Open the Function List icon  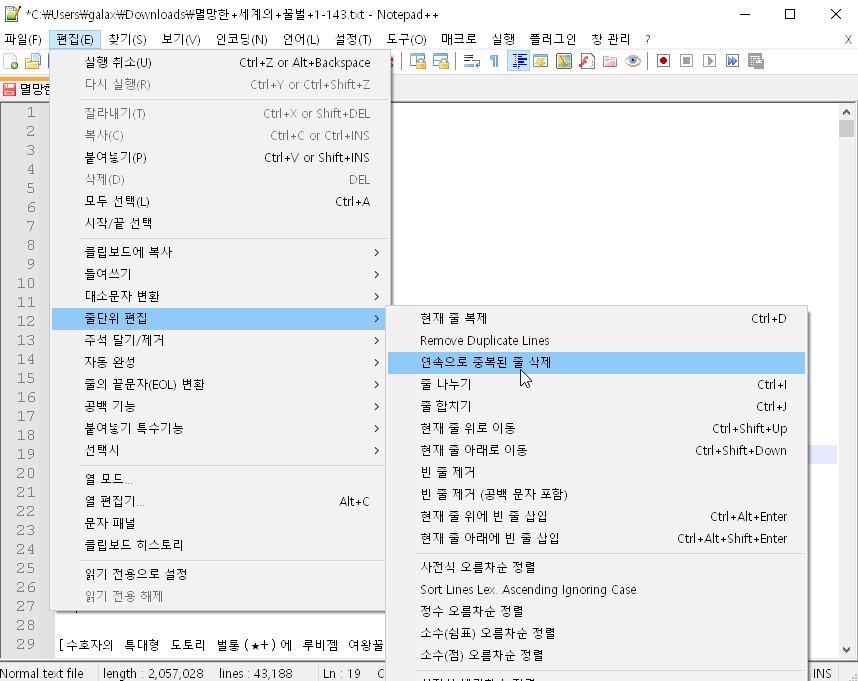(587, 61)
